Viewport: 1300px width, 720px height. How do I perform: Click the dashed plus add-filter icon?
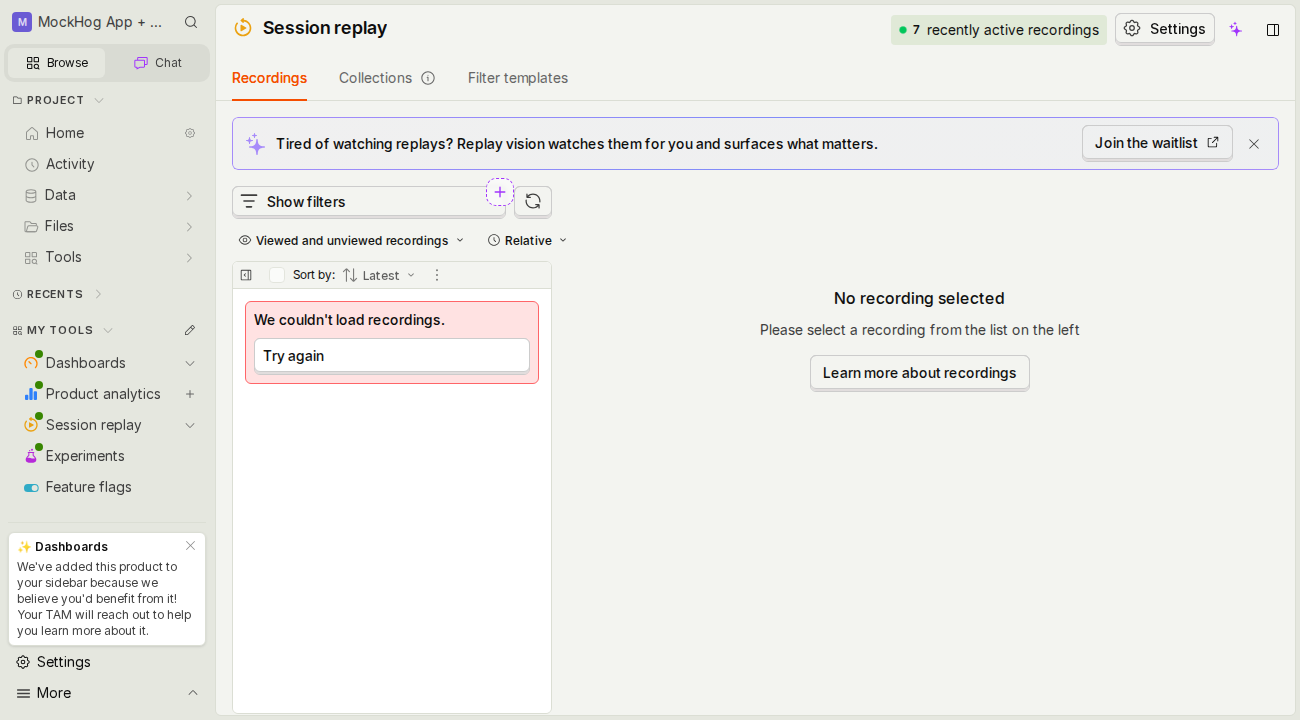[500, 192]
